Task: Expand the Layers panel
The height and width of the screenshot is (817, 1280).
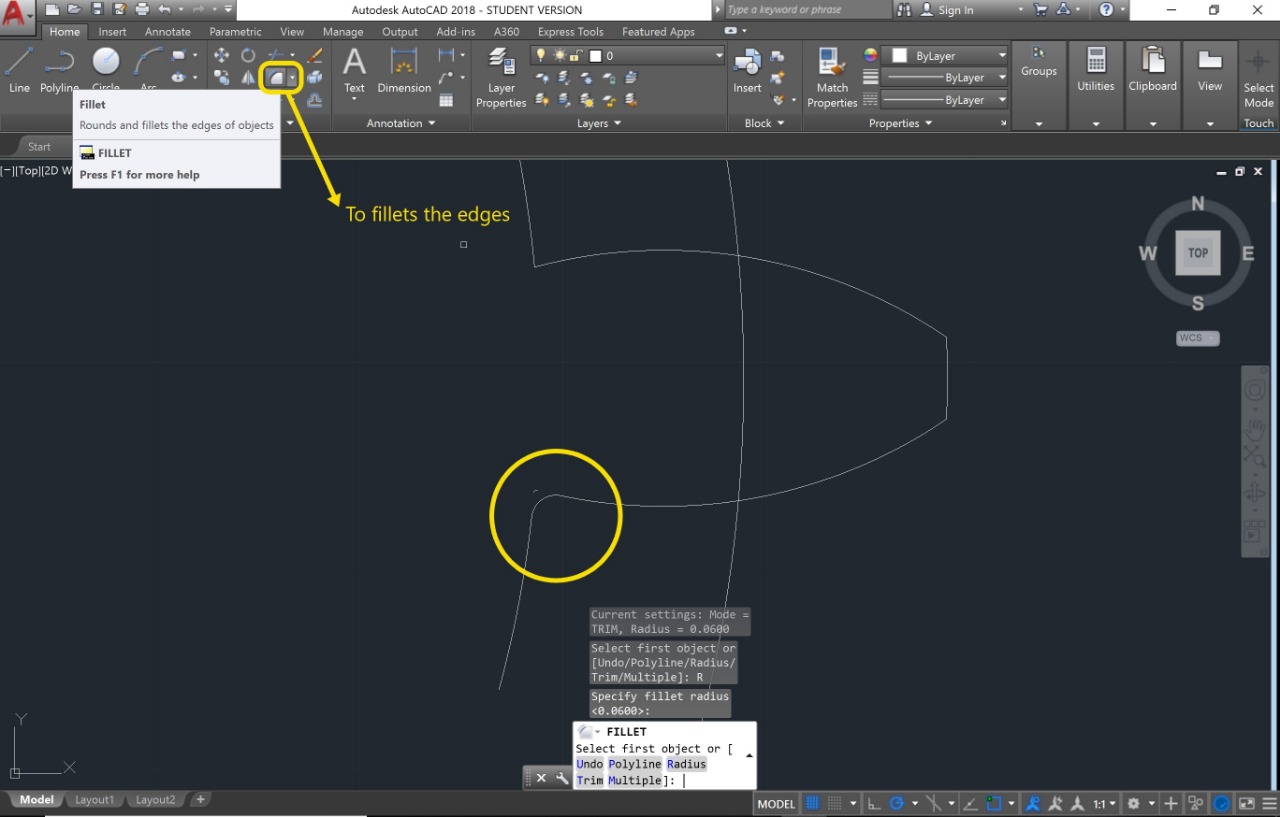Action: (x=599, y=123)
